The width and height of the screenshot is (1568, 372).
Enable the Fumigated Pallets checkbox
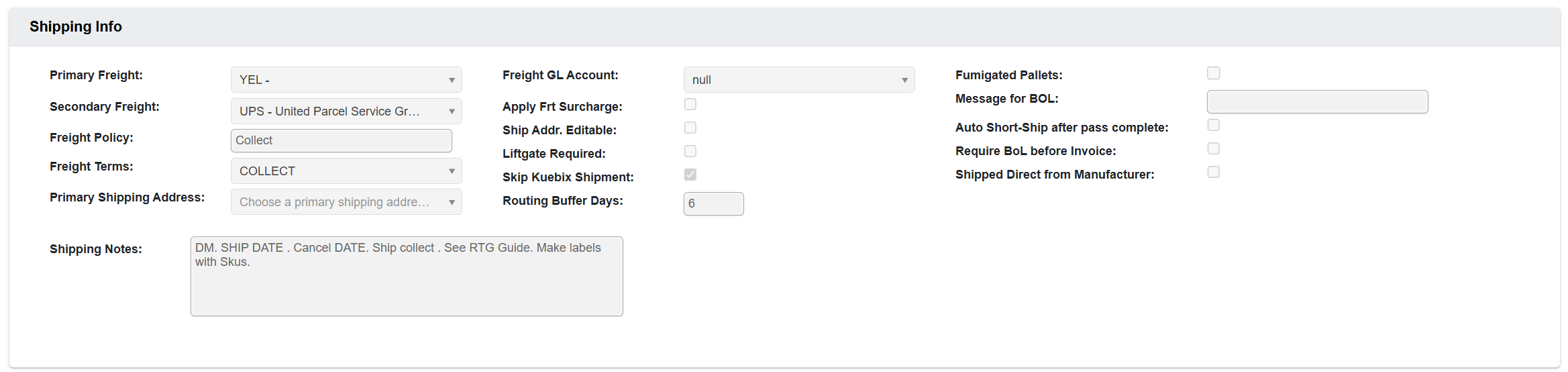[x=1214, y=73]
